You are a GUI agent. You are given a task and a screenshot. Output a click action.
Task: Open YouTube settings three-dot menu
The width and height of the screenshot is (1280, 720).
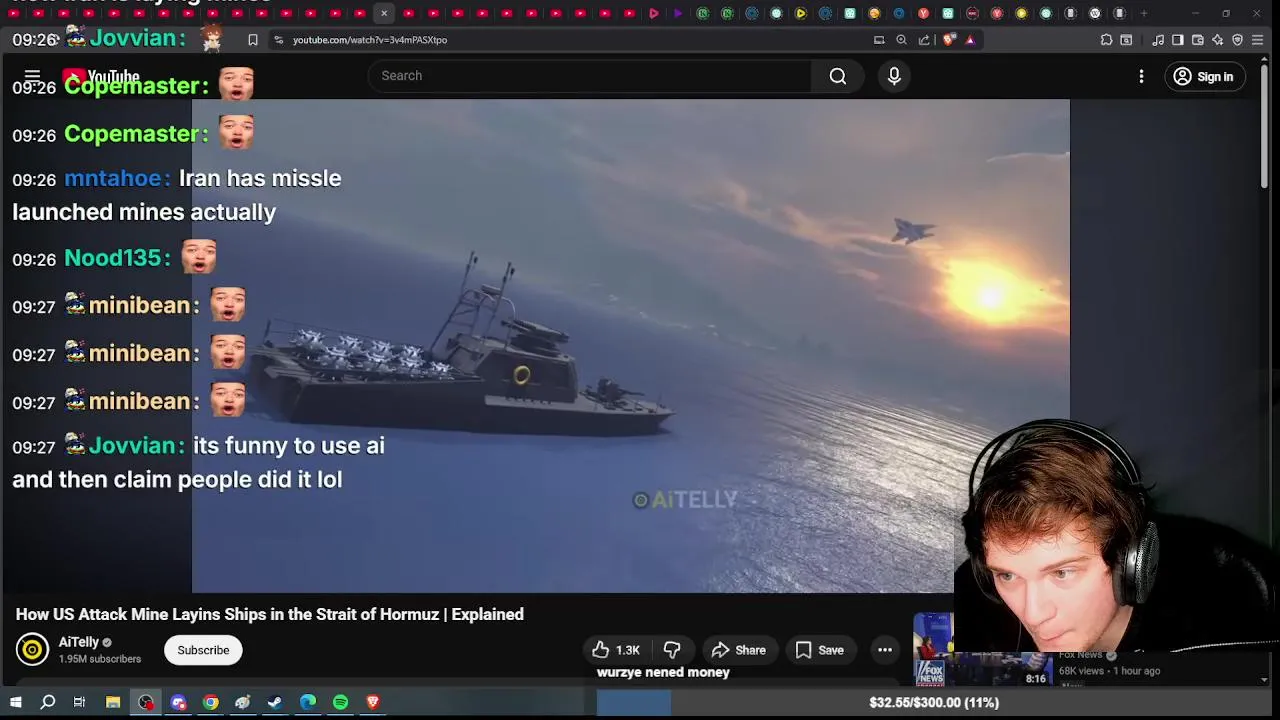1141,76
